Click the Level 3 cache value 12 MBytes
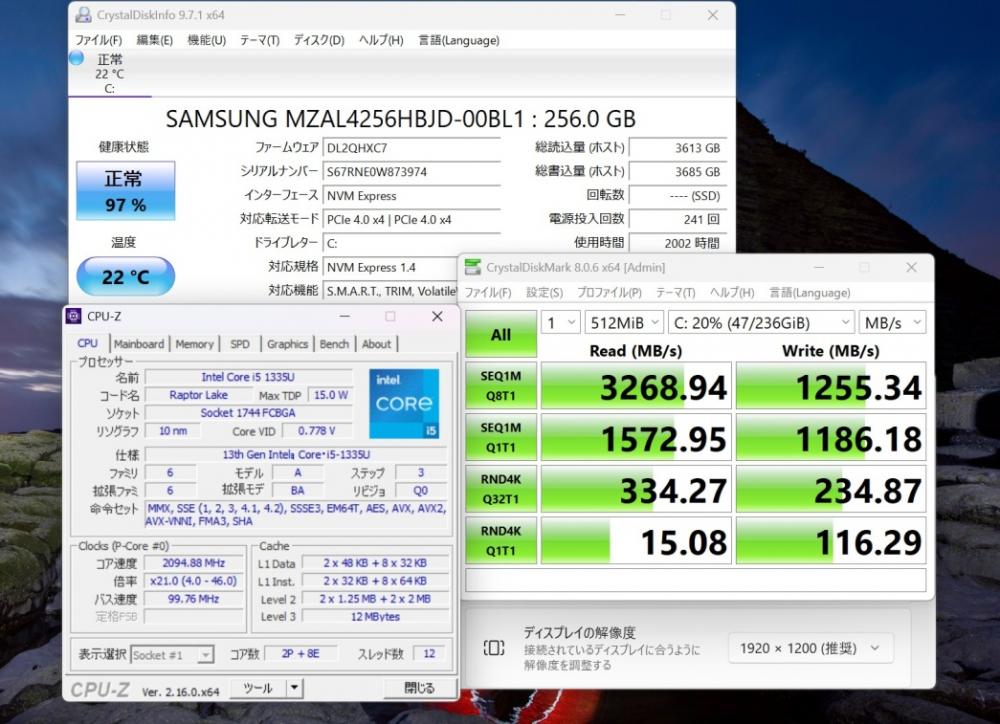Viewport: 1000px width, 724px height. [x=375, y=617]
